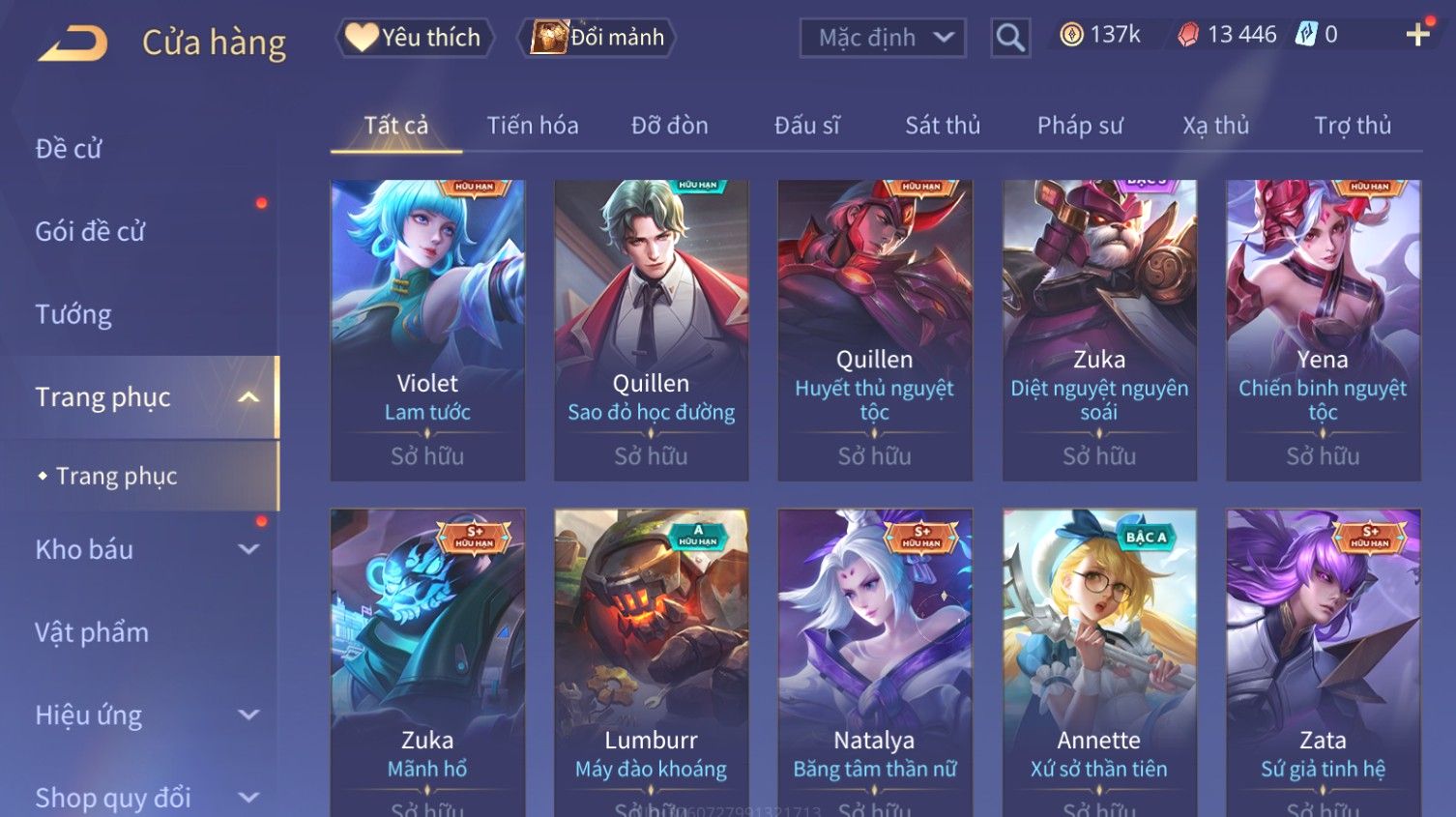Open the search magnifier icon
This screenshot has height=817, width=1456.
[x=1010, y=38]
